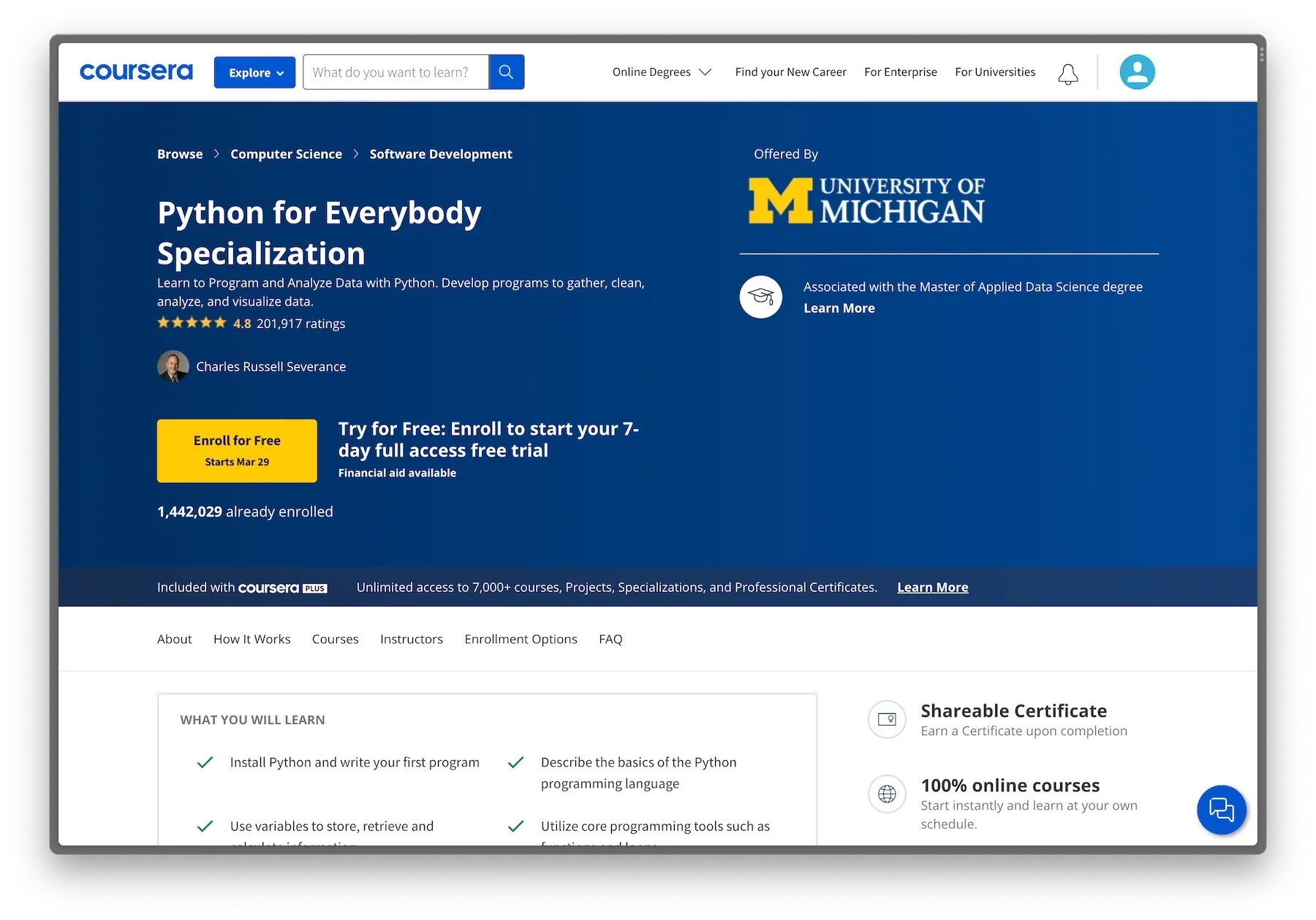The image size is (1316, 920).
Task: Click 'Try for Free' trial heading
Action: tap(488, 439)
